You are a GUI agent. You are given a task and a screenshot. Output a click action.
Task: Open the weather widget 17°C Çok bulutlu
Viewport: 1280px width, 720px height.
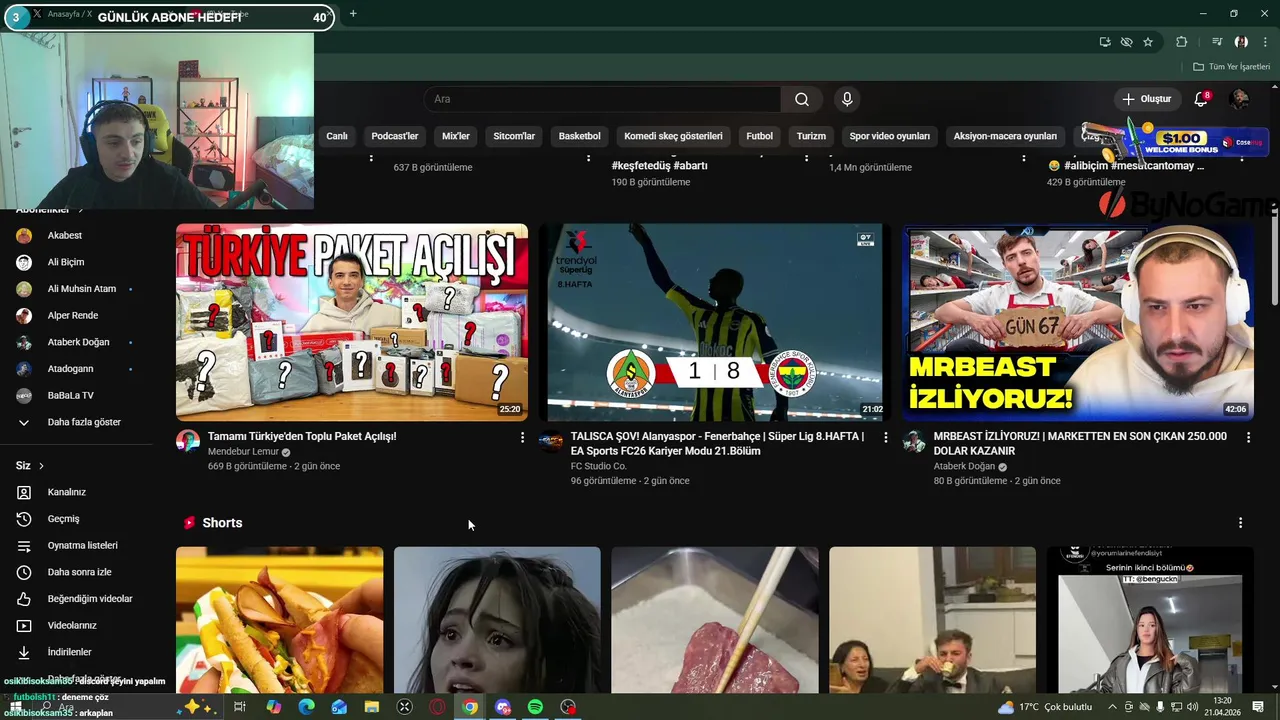1044,707
